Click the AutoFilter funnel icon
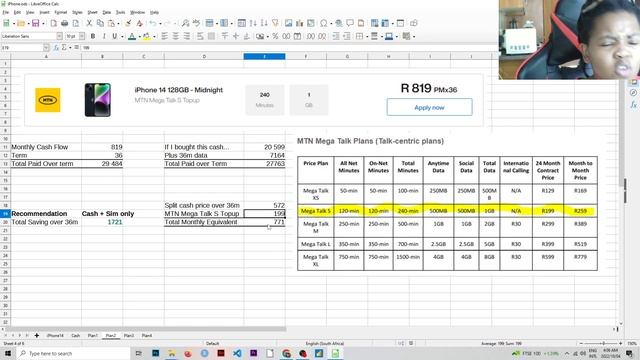Image resolution: width=640 pixels, height=360 pixels. click(x=275, y=23)
